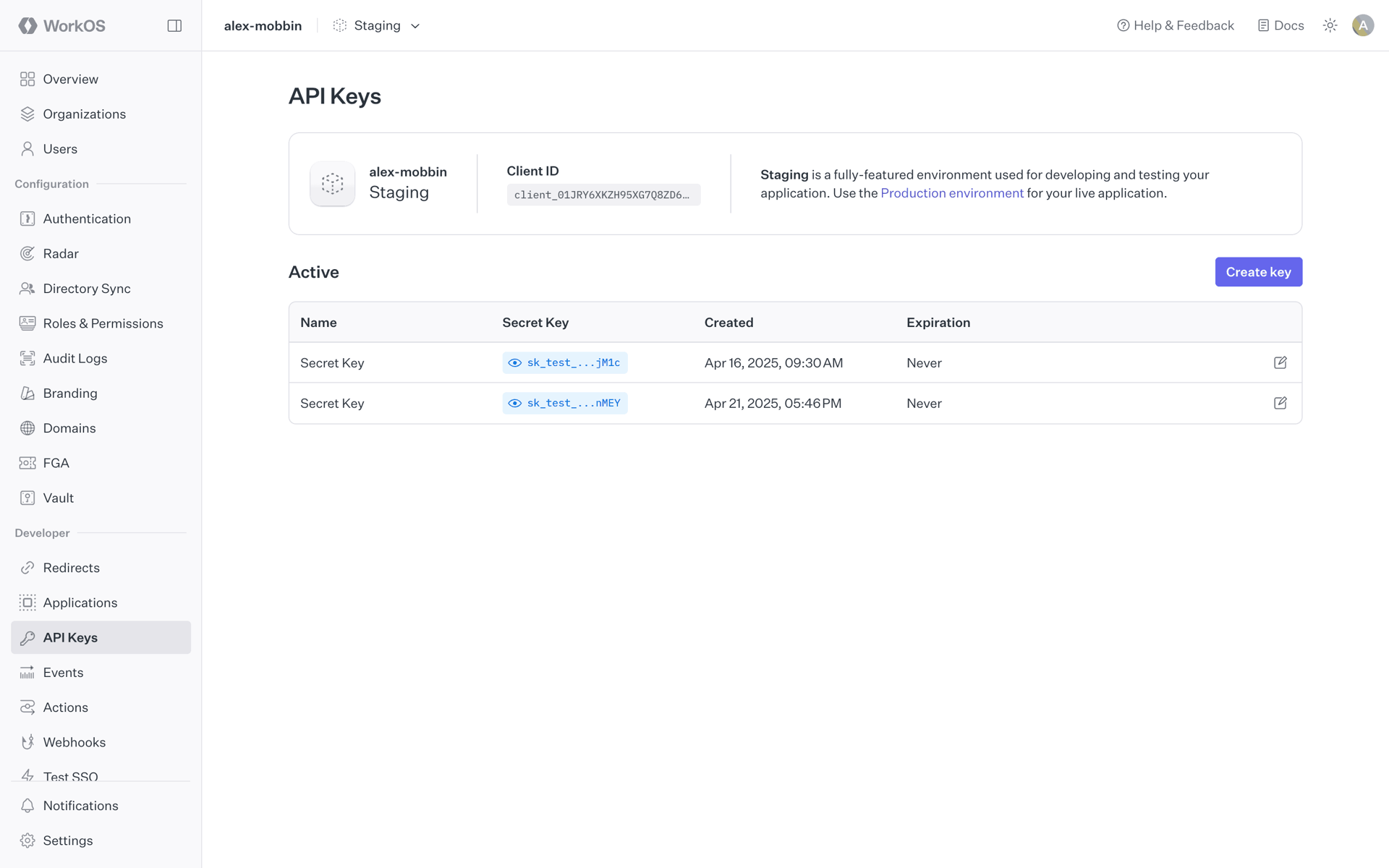This screenshot has width=1389, height=868.
Task: Click the WorkOS logo
Action: coord(62,25)
